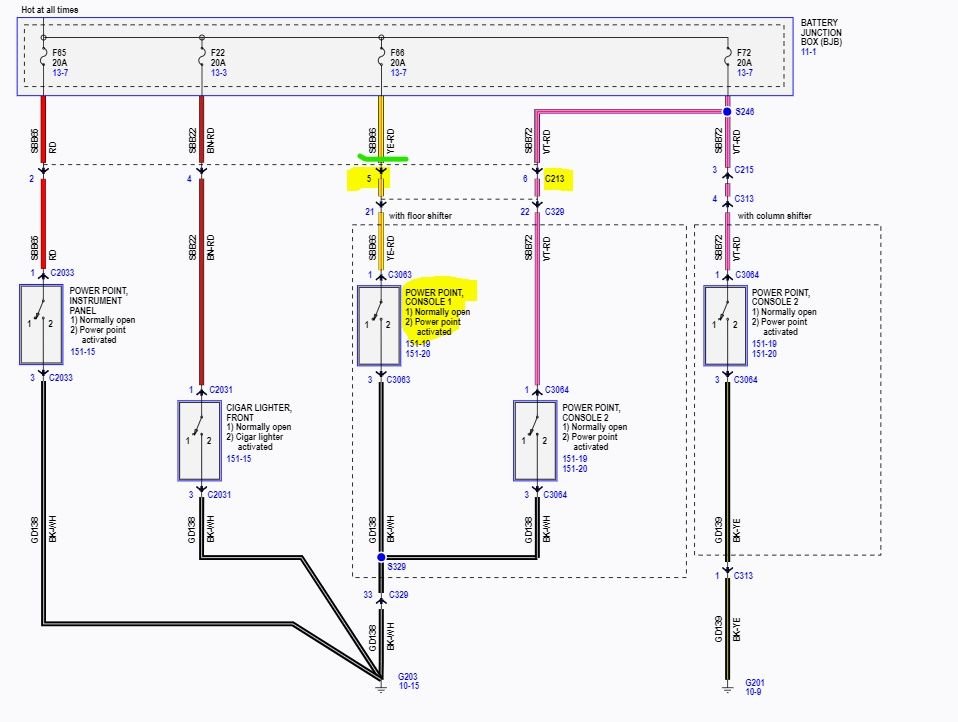958x722 pixels.
Task: Click the F65 20A fuse symbol
Action: point(43,58)
